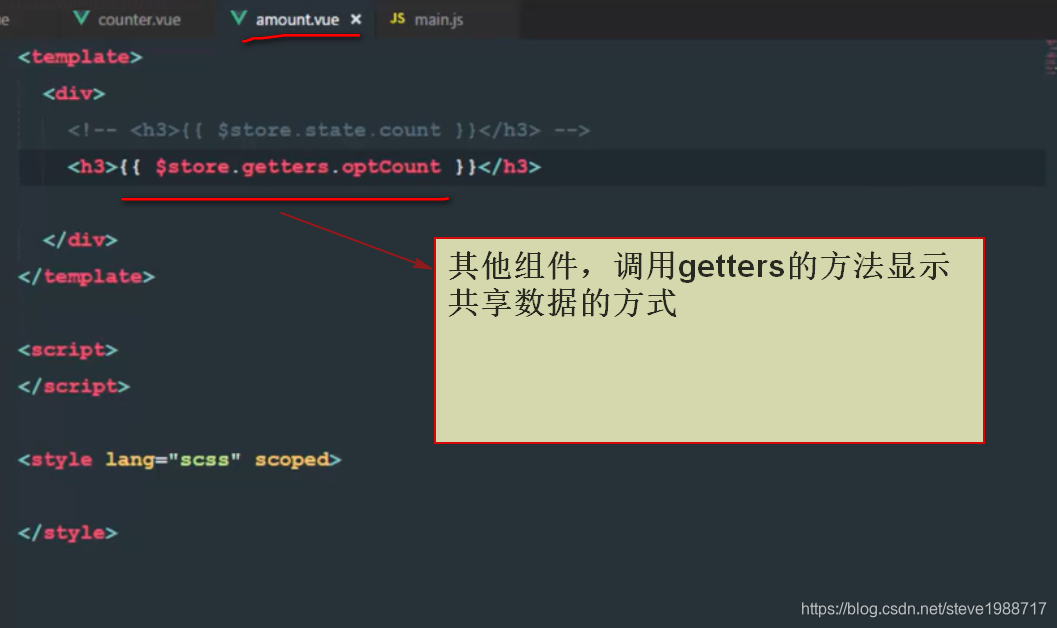
Task: Click $store.getters.optCount in the h3 line
Action: pos(298,166)
